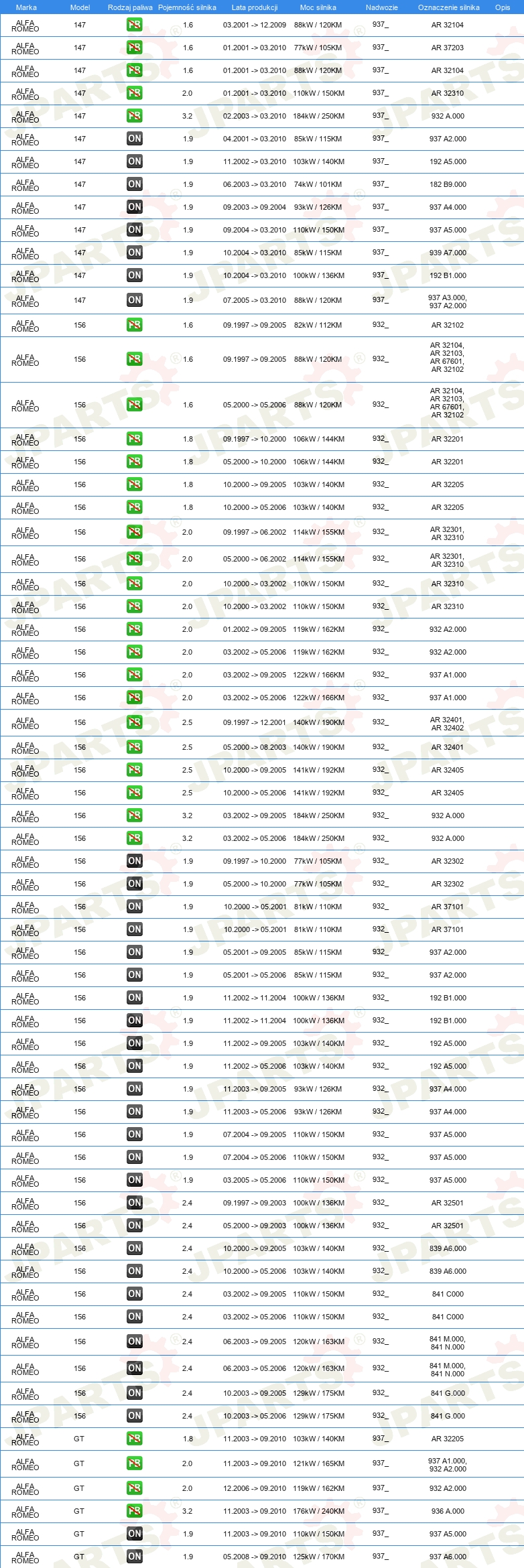Click the petrol icon in the 147 2.0 row
524x1568 pixels.
tap(134, 93)
